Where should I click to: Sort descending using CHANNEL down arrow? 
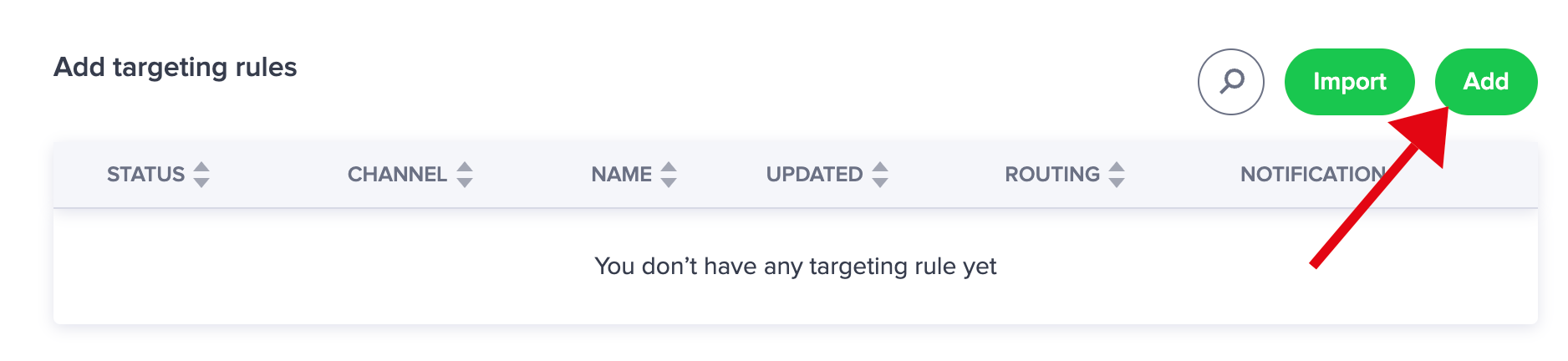tap(465, 182)
